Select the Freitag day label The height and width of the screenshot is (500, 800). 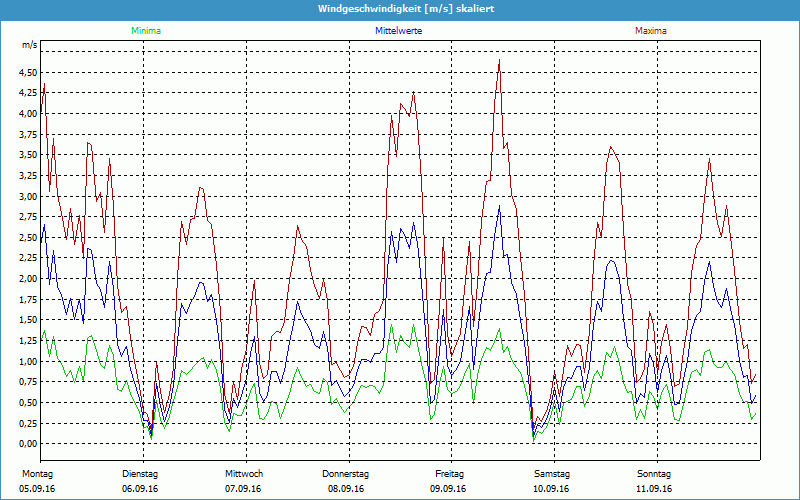pos(449,474)
